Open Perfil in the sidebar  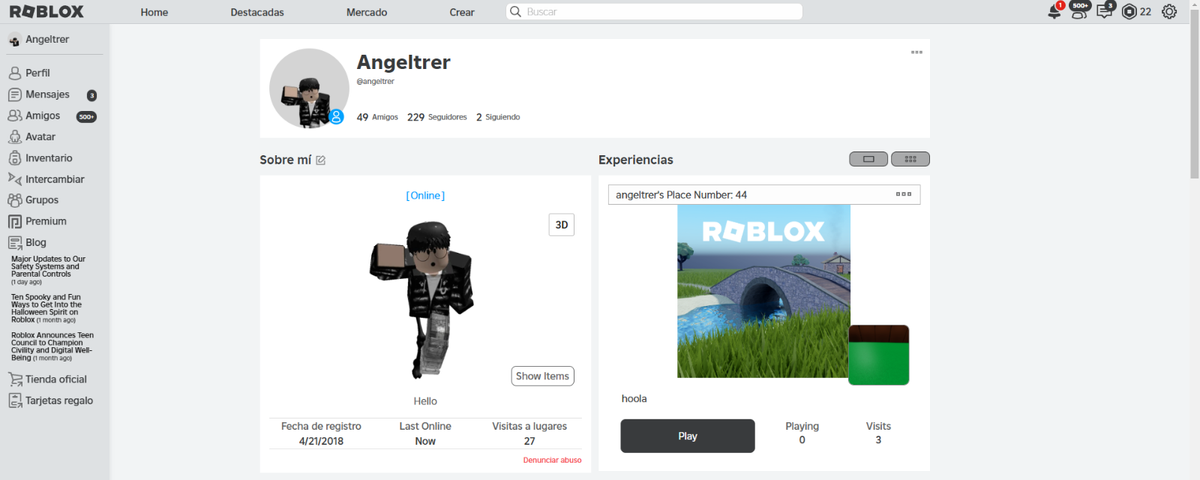pos(38,73)
